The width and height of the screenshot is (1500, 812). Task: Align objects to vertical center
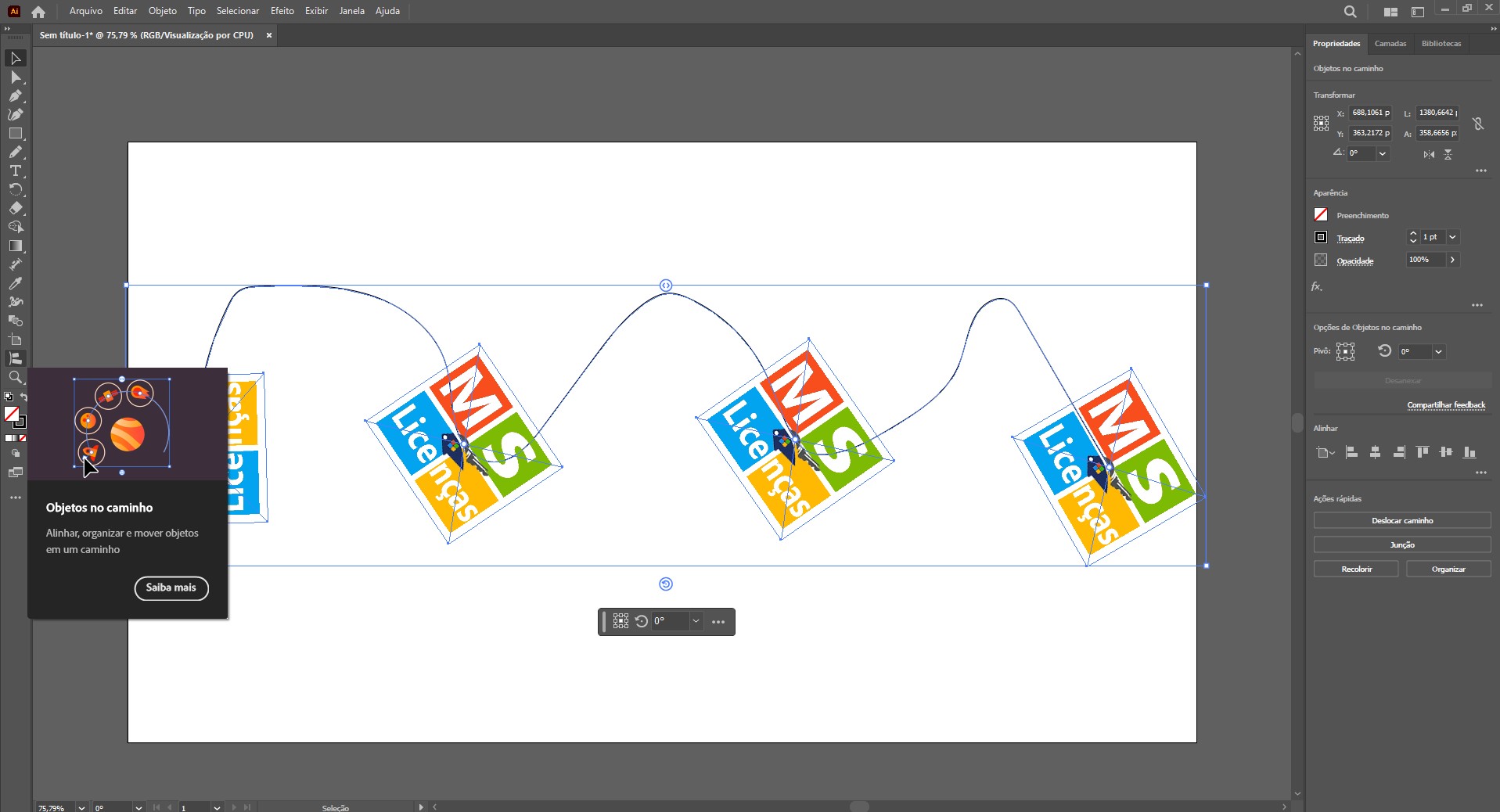(1446, 452)
